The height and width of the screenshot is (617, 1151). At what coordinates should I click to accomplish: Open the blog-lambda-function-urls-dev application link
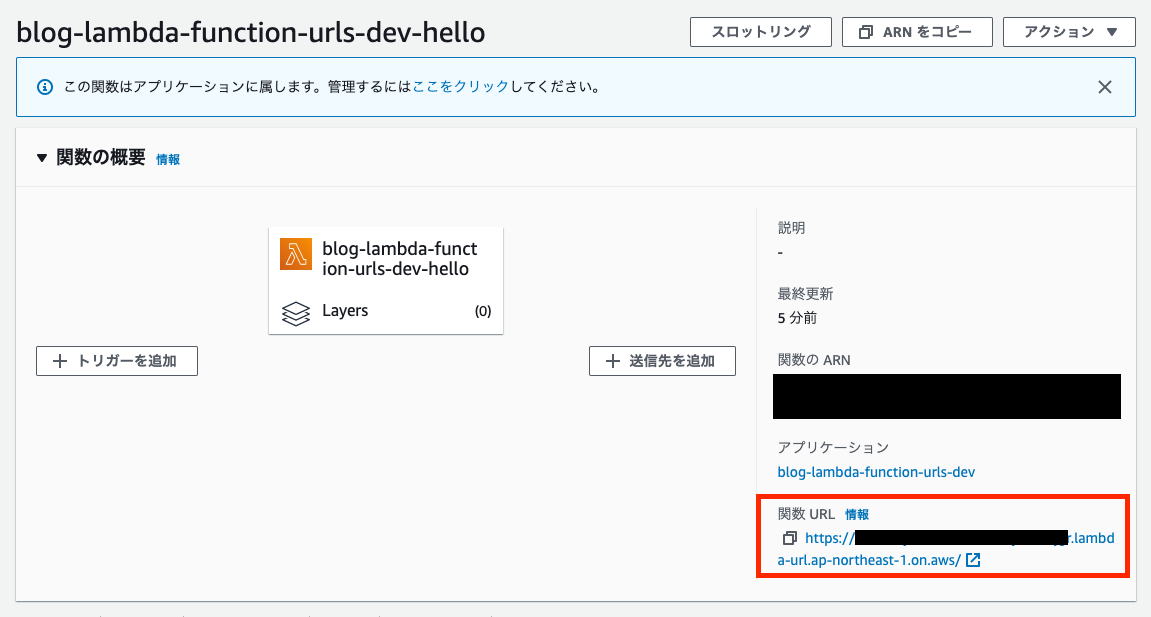(x=875, y=472)
